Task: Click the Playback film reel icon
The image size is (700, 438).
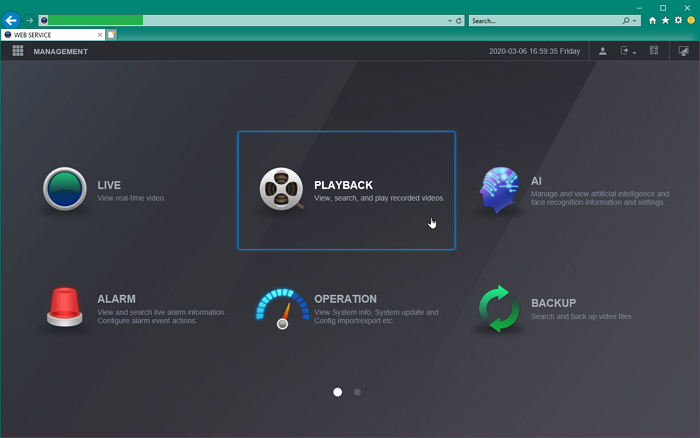Action: 281,190
